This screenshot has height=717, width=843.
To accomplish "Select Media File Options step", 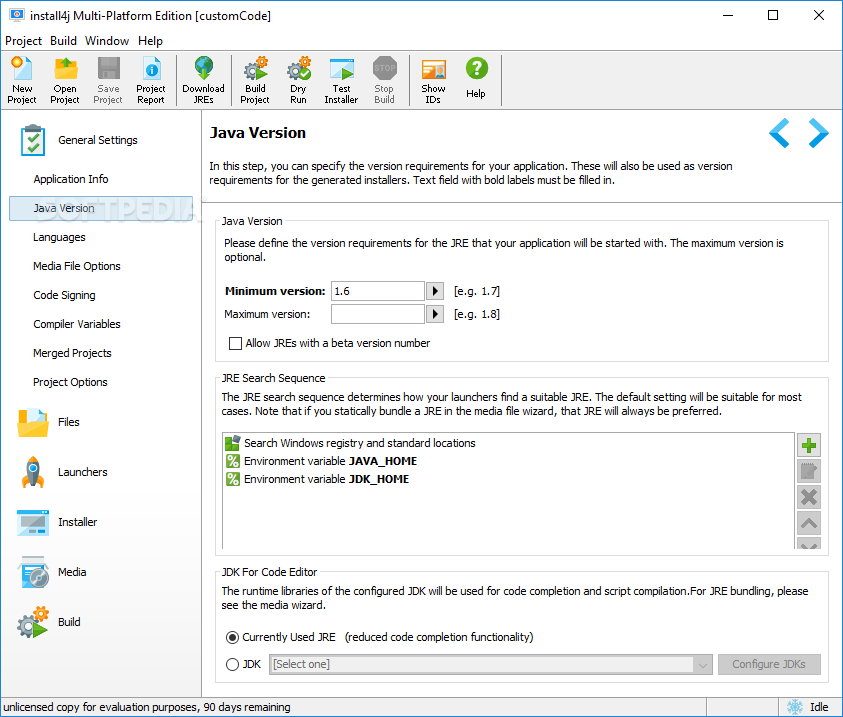I will pyautogui.click(x=77, y=266).
